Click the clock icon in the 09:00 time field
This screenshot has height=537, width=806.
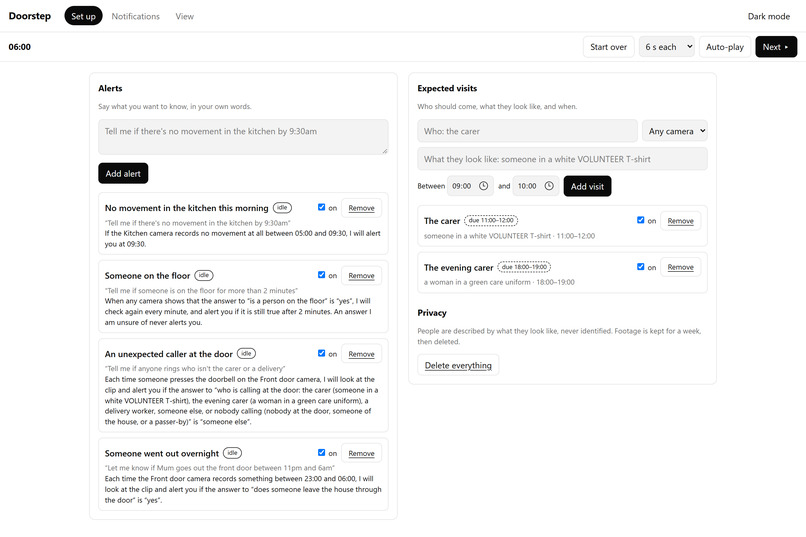[x=483, y=186]
